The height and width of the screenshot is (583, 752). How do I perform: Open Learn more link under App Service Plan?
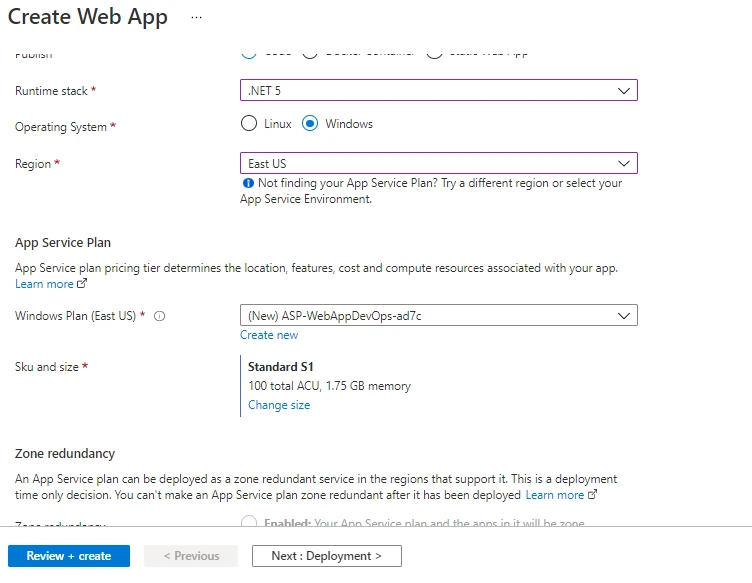point(44,284)
